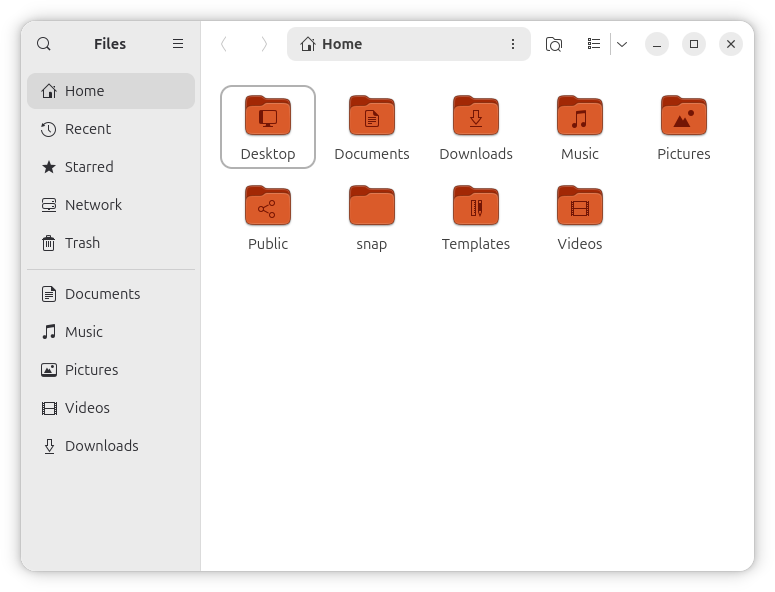Open Documents bookmark in the sidebar
This screenshot has height=592, width=775.
pos(111,294)
